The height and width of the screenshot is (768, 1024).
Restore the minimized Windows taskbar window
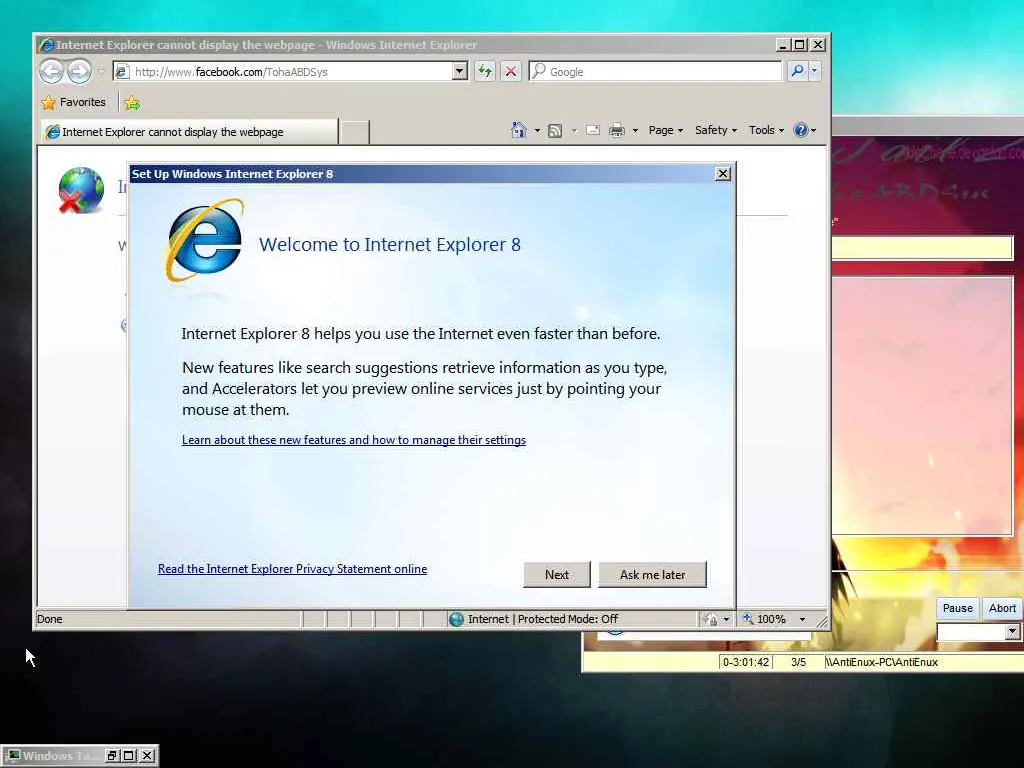112,756
